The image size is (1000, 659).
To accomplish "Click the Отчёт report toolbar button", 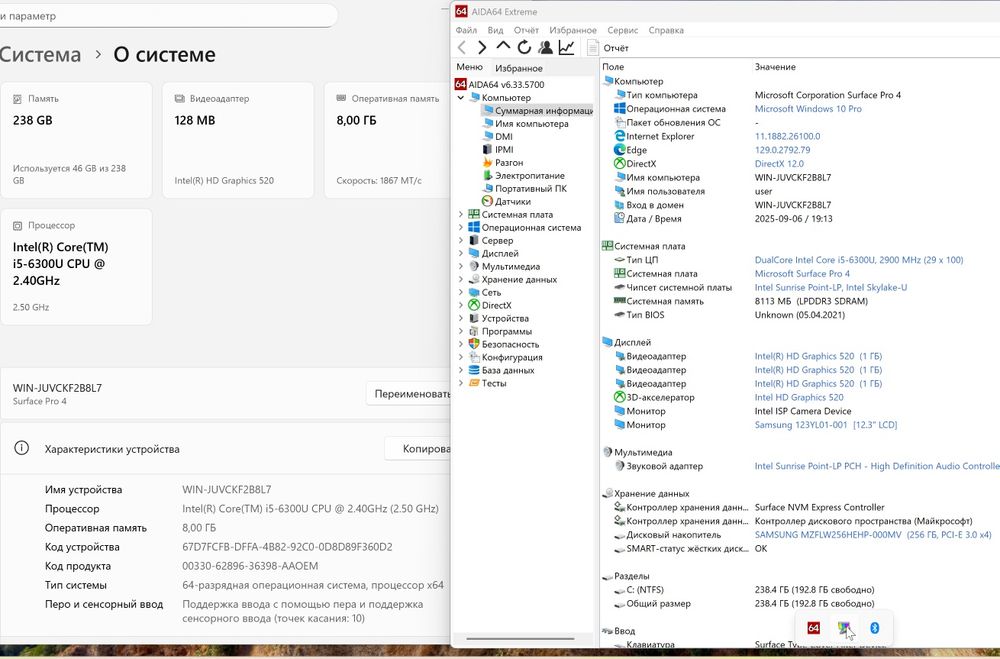I will click(608, 48).
